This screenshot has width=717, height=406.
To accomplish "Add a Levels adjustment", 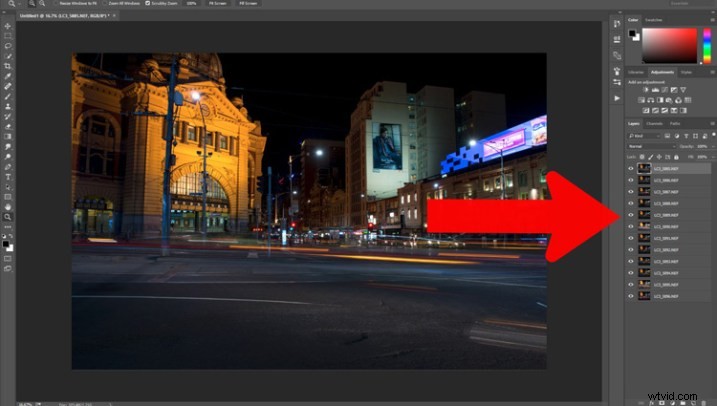I will 655,90.
